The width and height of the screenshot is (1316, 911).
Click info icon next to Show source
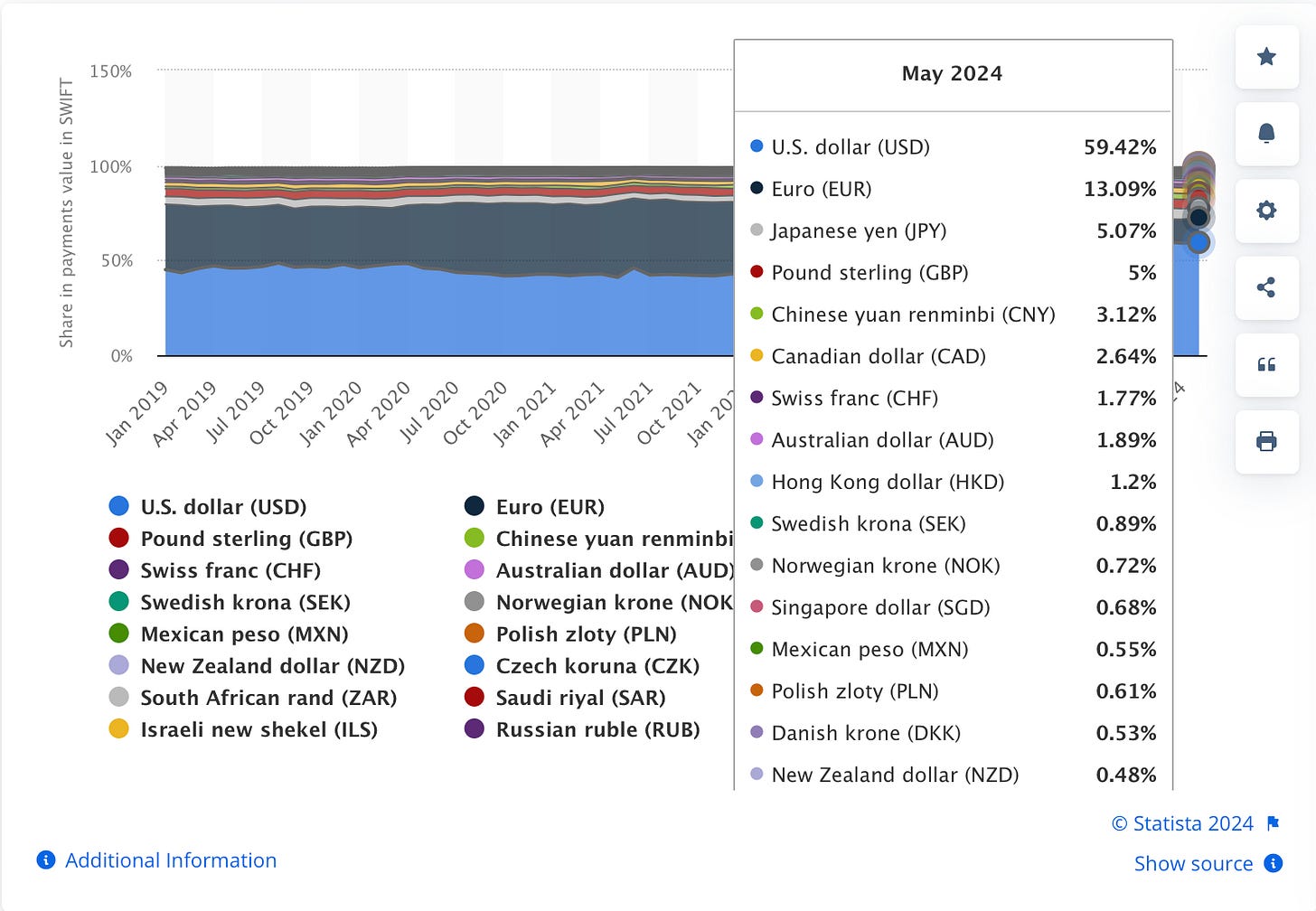pos(1273,863)
